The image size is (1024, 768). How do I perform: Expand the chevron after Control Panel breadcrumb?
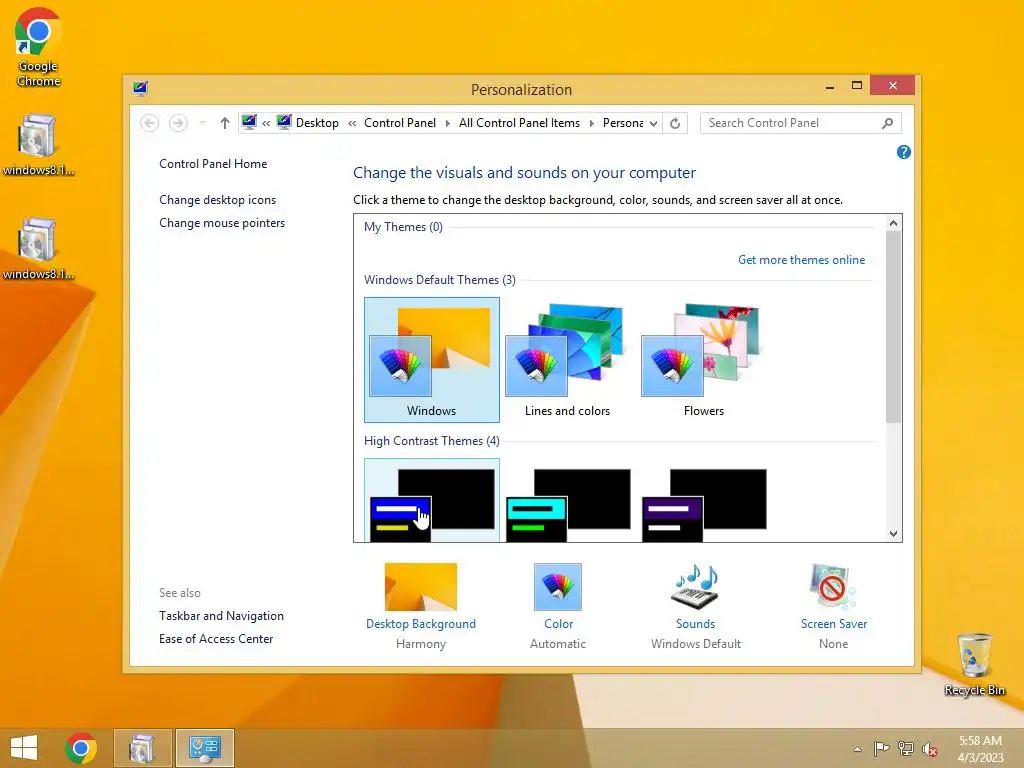click(447, 123)
